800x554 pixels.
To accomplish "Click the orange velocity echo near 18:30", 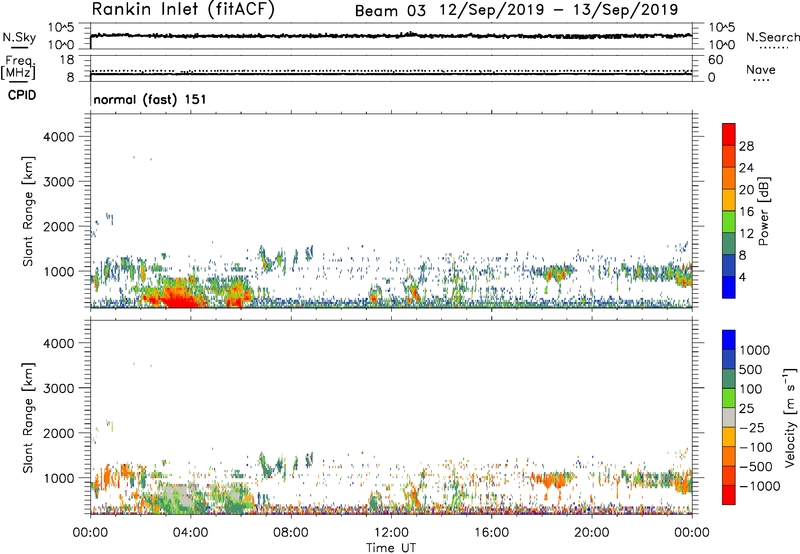I will 552,480.
